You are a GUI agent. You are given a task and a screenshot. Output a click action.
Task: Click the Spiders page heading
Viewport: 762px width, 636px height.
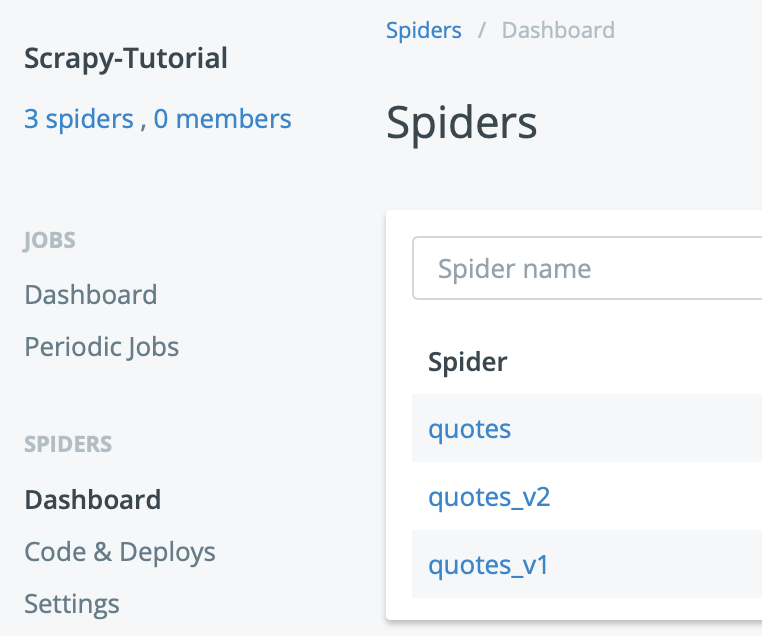pyautogui.click(x=462, y=123)
